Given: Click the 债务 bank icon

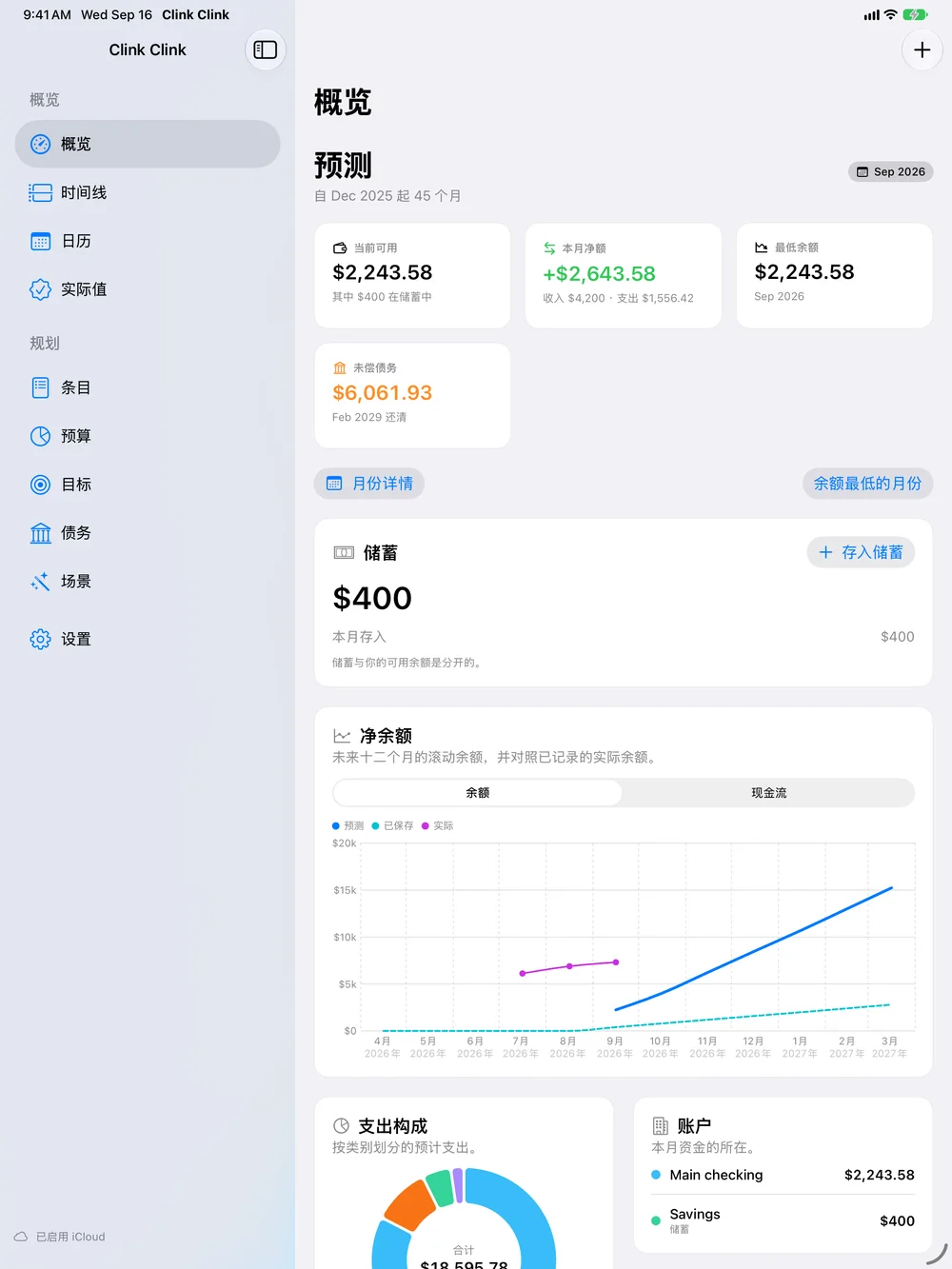Looking at the screenshot, I should 40,533.
